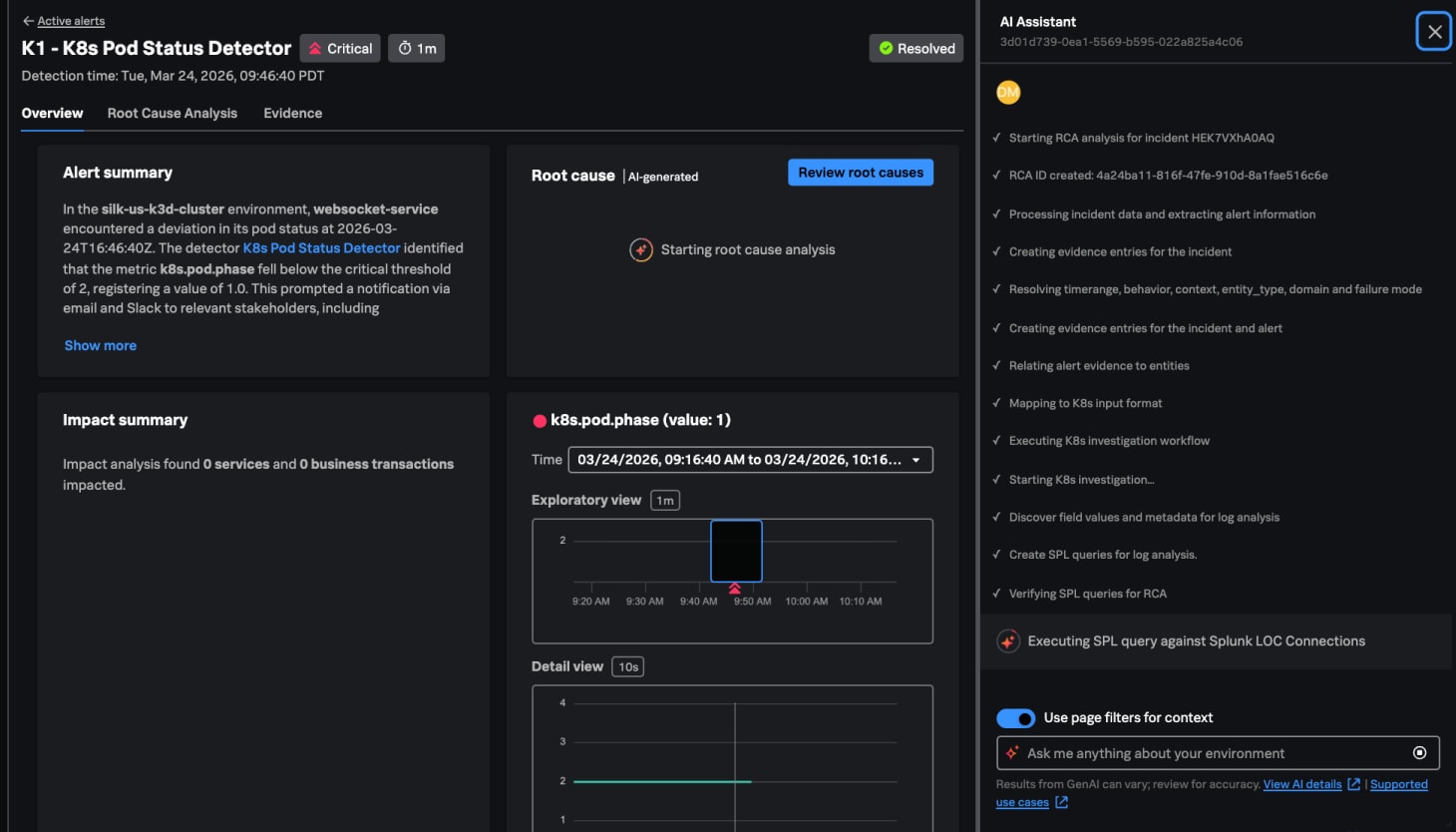Click the Review root causes button
Screen dimensions: 1456x832
coord(861,173)
